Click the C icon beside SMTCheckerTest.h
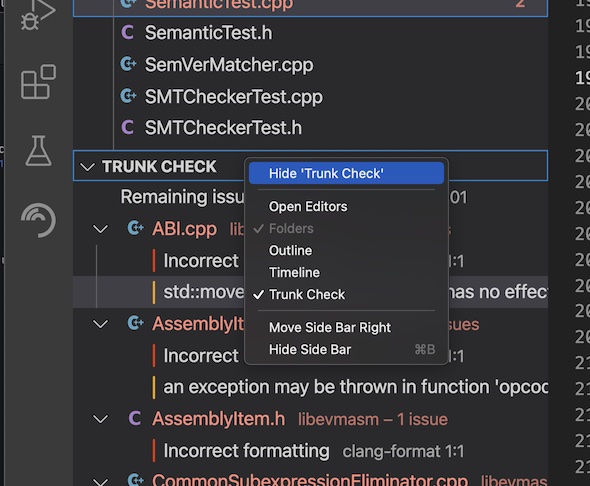Viewport: 590px width, 486px height. (x=127, y=128)
